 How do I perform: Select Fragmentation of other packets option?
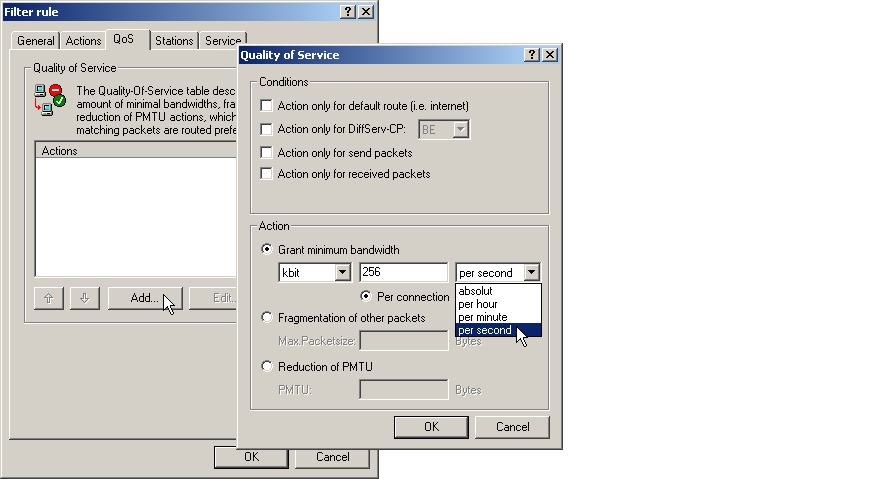pos(267,318)
